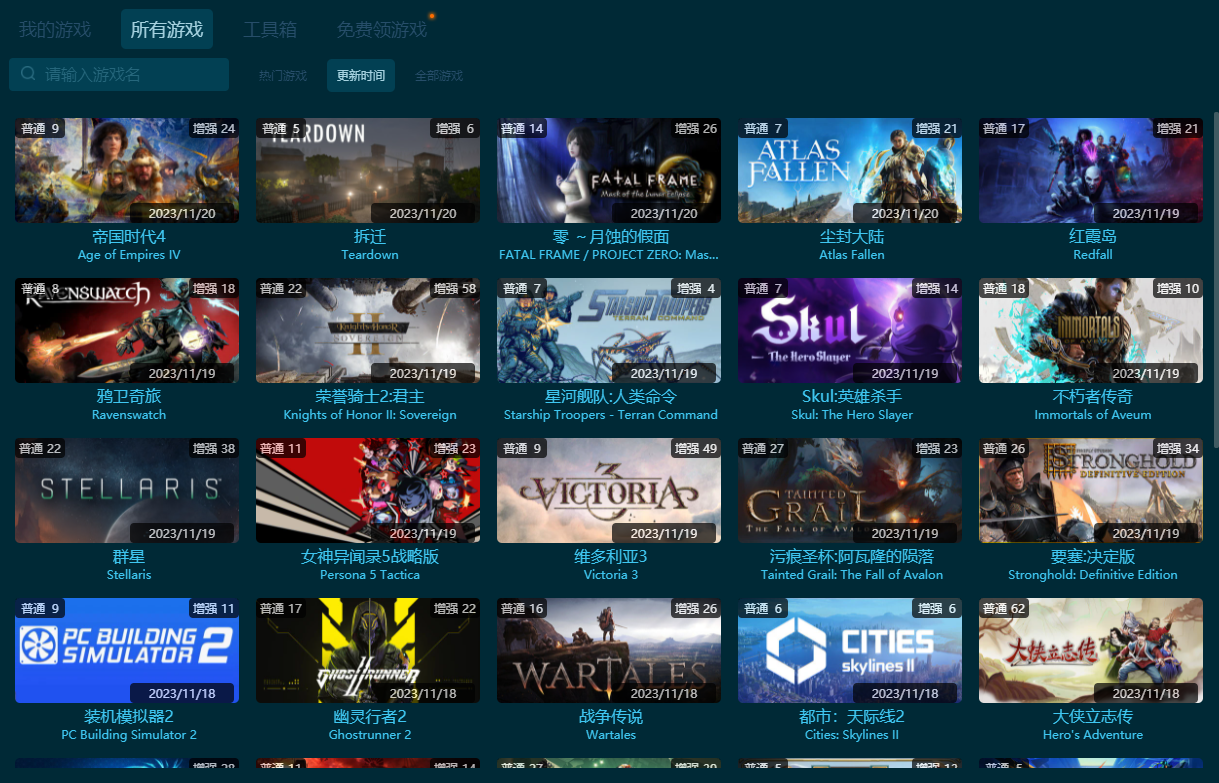Open the 鸦卫奇旅 title link
The image size is (1219, 783).
click(129, 397)
